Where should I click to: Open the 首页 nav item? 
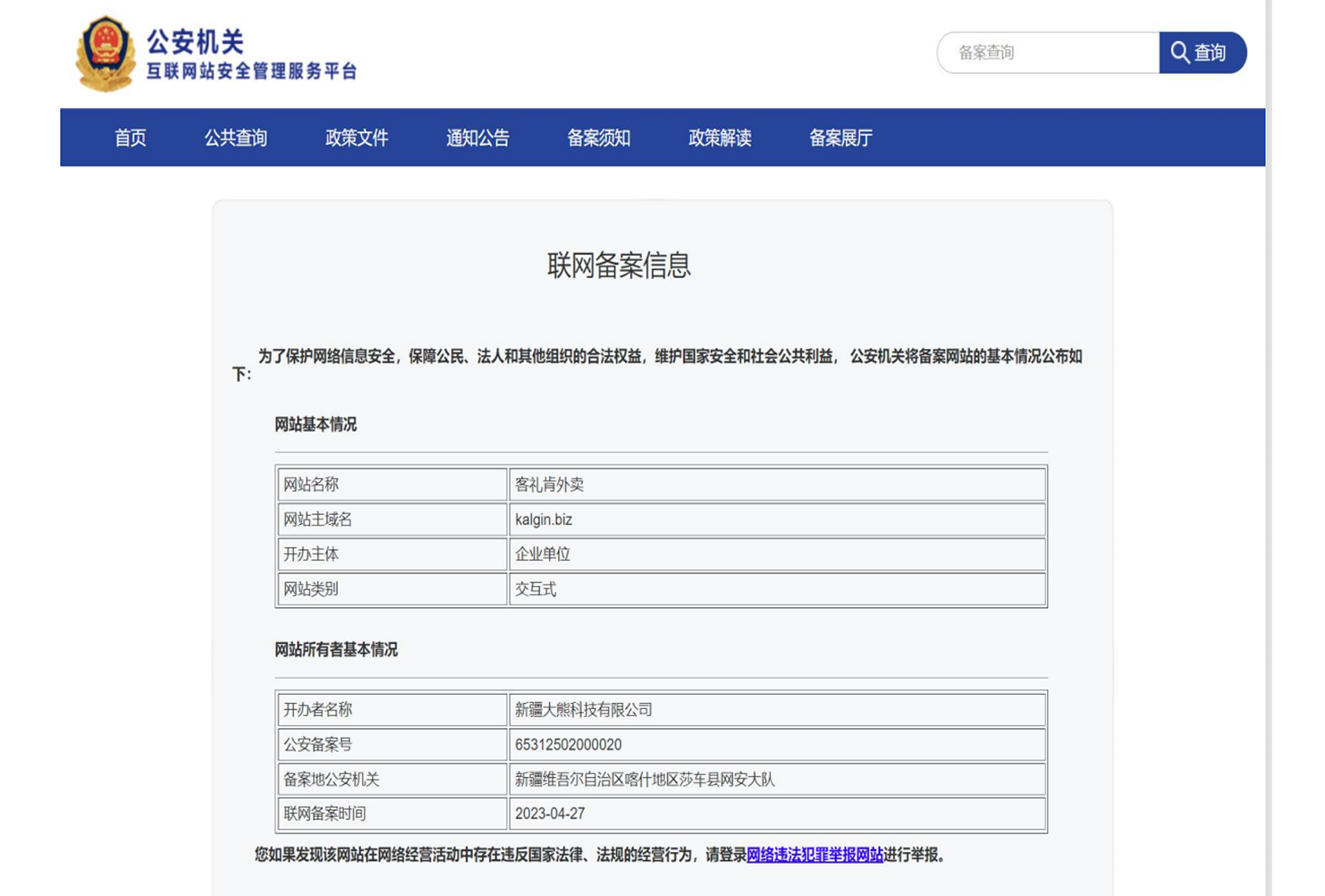coord(131,138)
